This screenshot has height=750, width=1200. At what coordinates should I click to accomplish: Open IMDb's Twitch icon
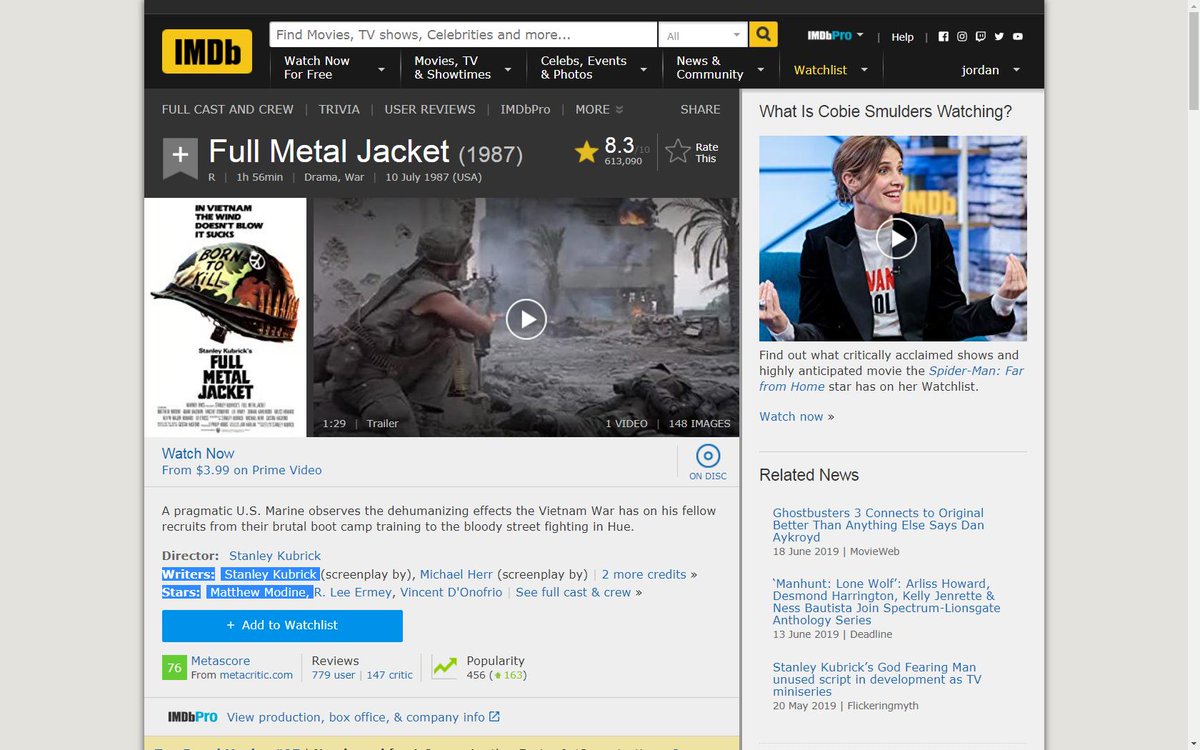click(980, 37)
